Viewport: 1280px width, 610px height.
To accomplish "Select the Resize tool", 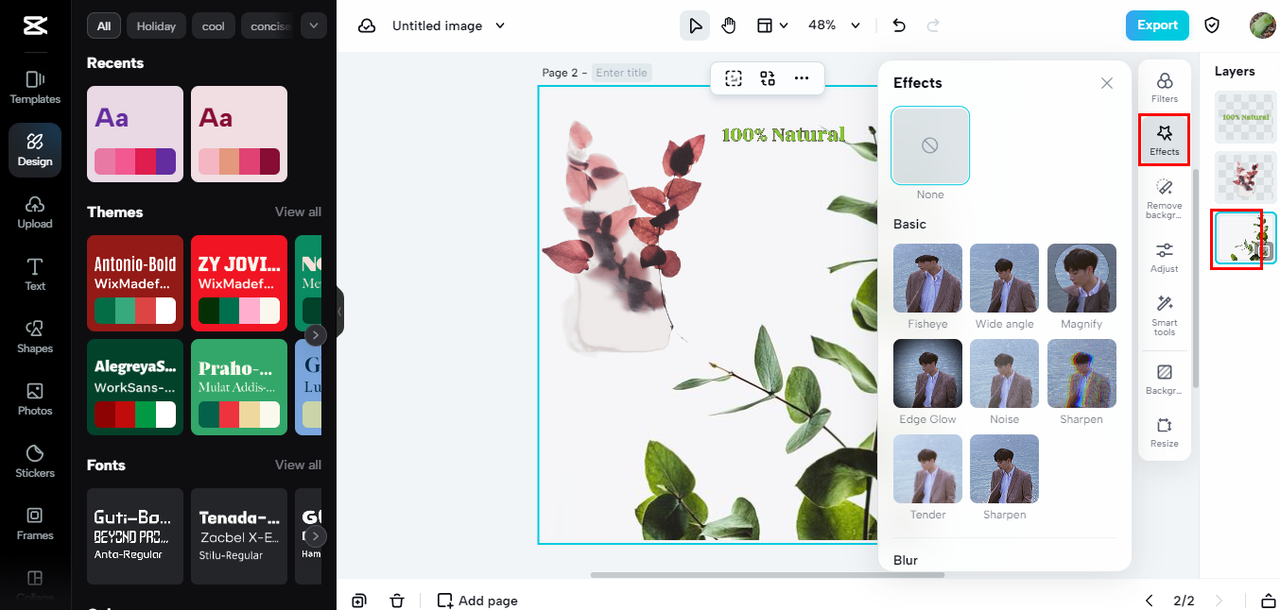I will 1163,430.
